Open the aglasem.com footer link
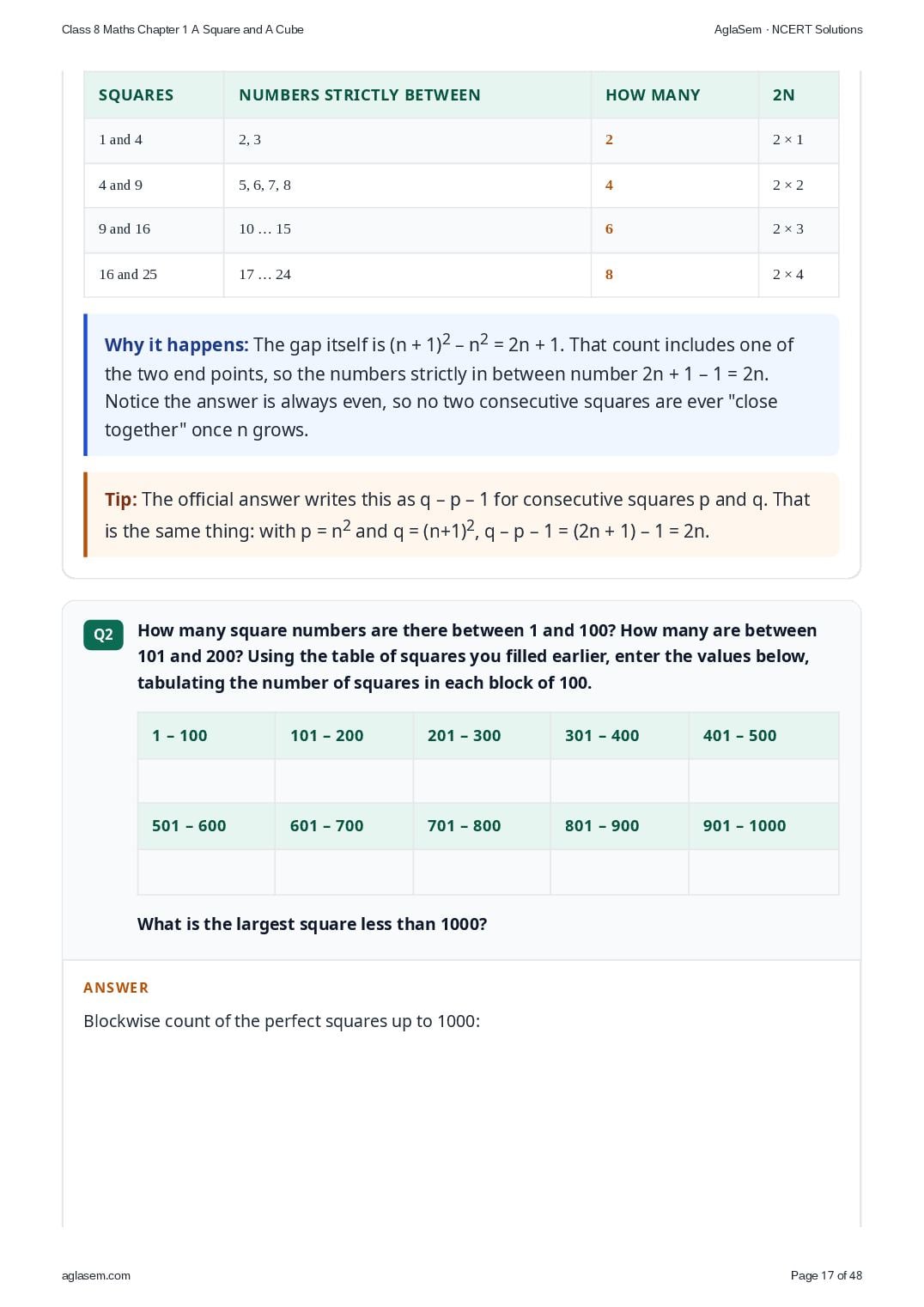The height and width of the screenshot is (1307, 924). (96, 1275)
